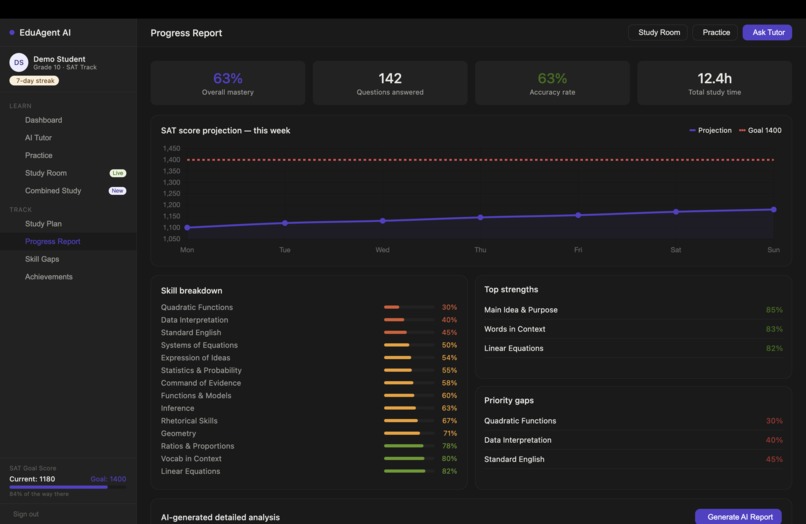This screenshot has width=806, height=524.
Task: Click the 142 Questions answered card
Action: 390,83
